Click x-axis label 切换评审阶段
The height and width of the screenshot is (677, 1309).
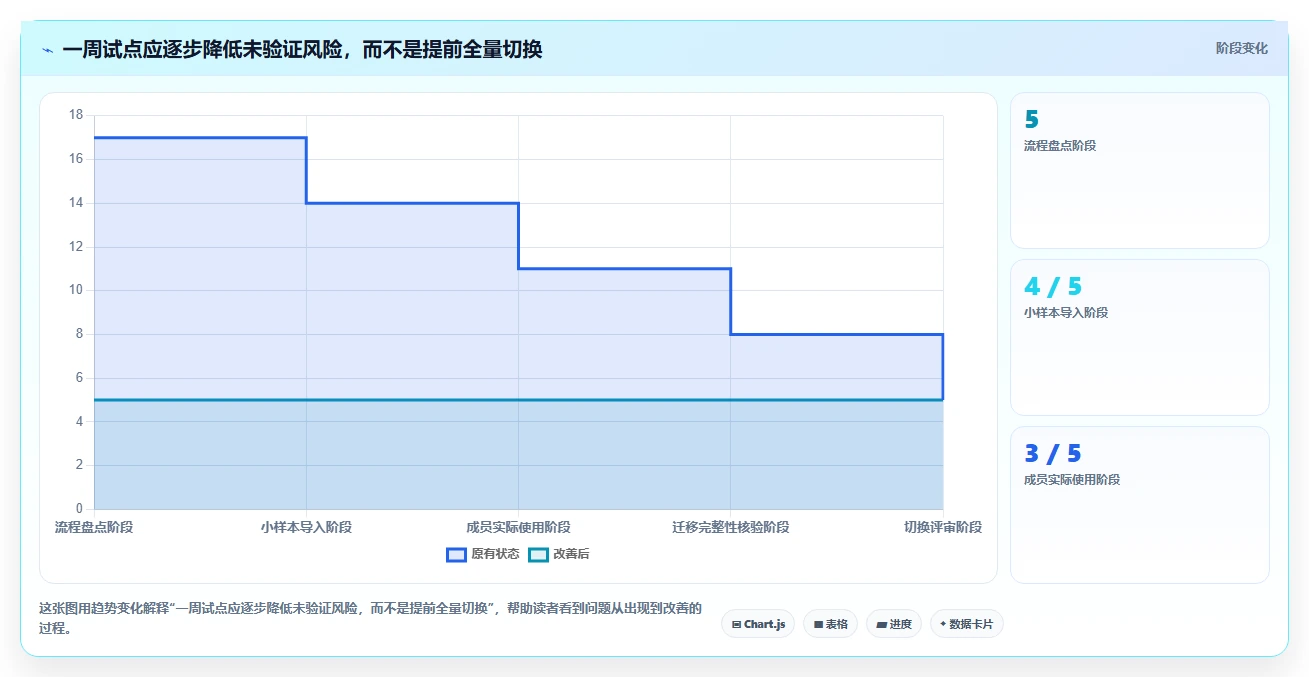pyautogui.click(x=943, y=527)
